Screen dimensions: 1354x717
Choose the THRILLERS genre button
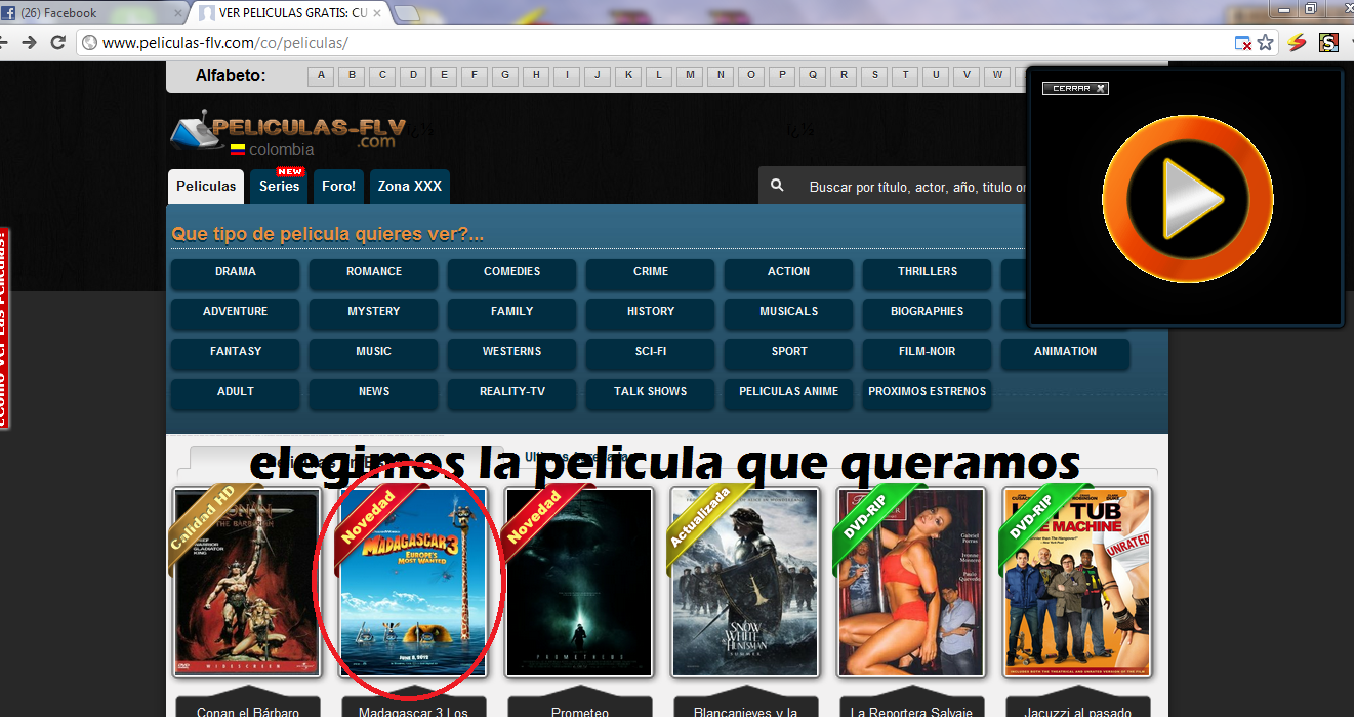[x=927, y=273]
